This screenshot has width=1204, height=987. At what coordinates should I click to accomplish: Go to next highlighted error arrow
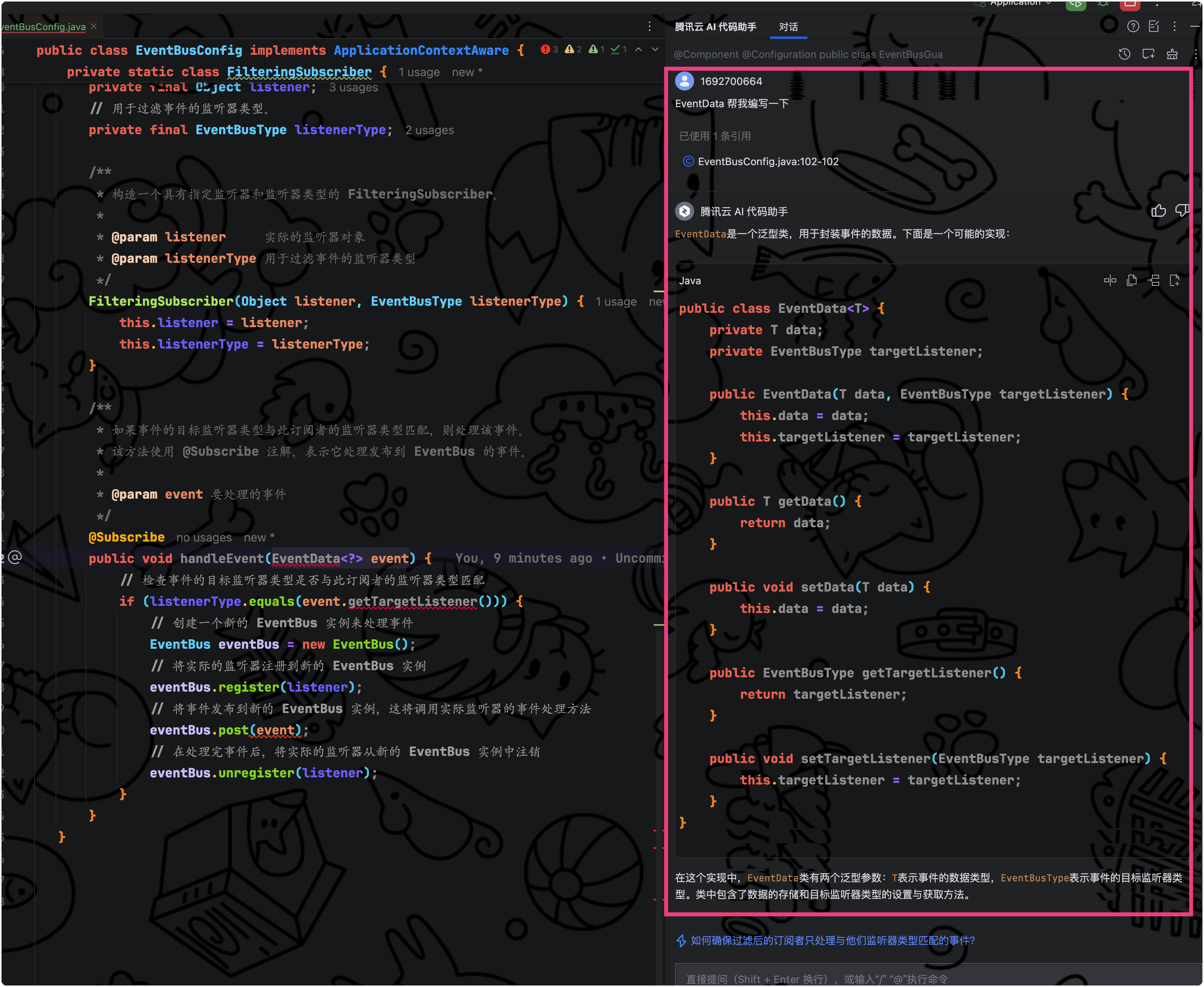pos(655,50)
